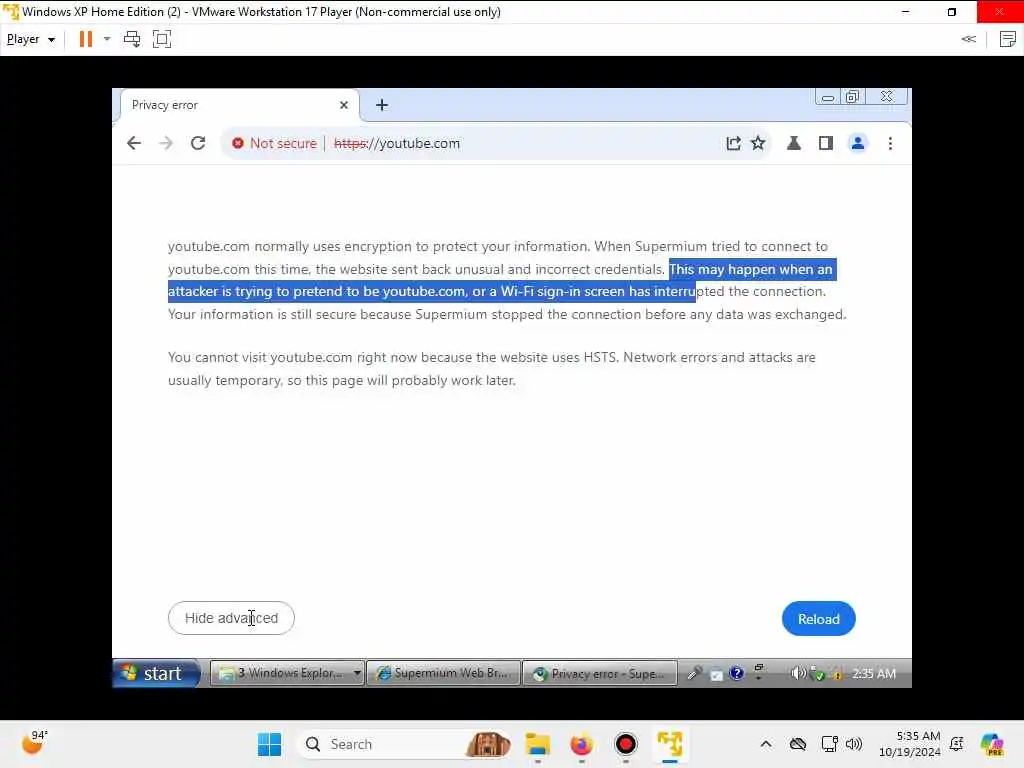Image resolution: width=1024 pixels, height=768 pixels.
Task: Open the experiments flask icon
Action: coord(794,143)
